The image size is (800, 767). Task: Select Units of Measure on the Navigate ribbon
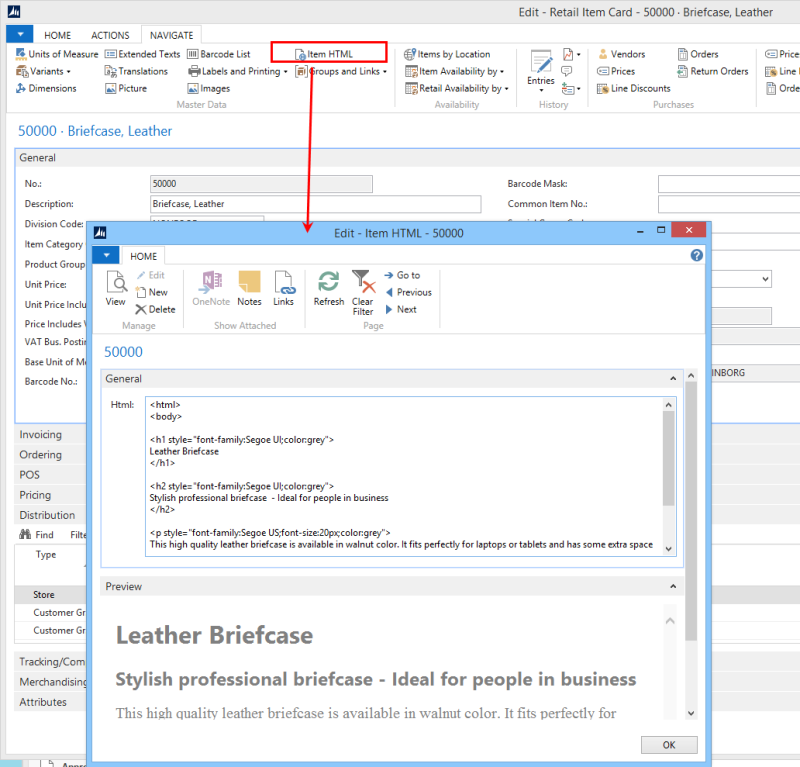pos(63,54)
